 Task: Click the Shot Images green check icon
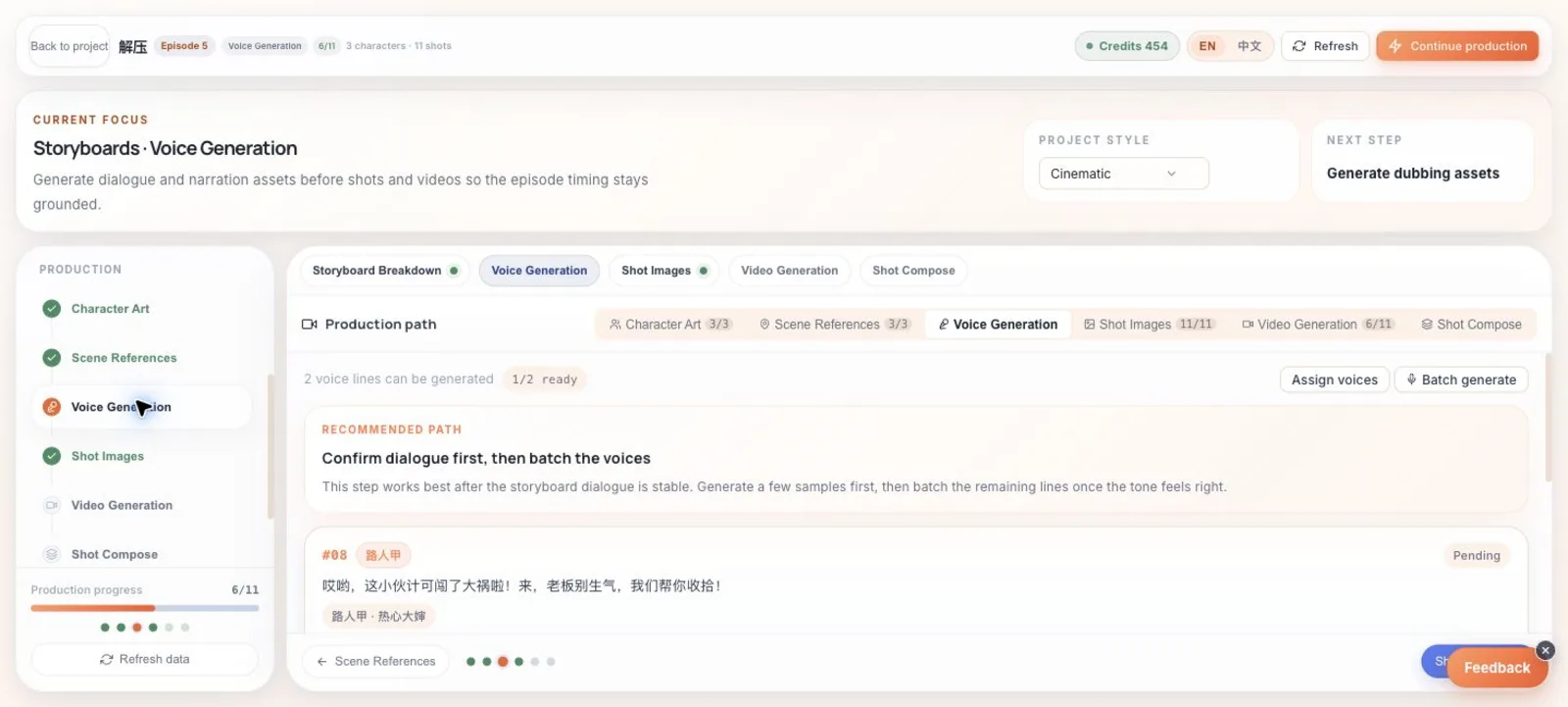pyautogui.click(x=52, y=456)
